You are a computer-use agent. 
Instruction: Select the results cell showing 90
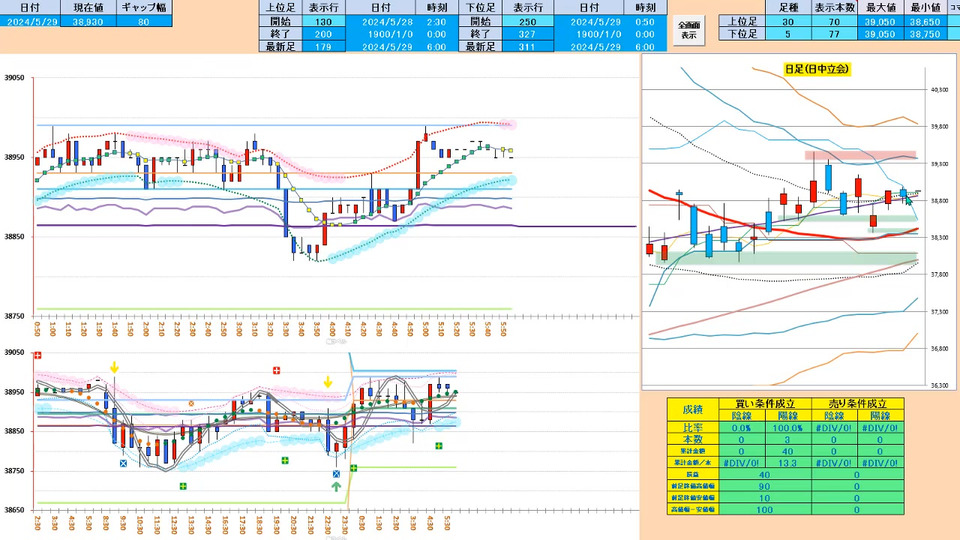(765, 486)
